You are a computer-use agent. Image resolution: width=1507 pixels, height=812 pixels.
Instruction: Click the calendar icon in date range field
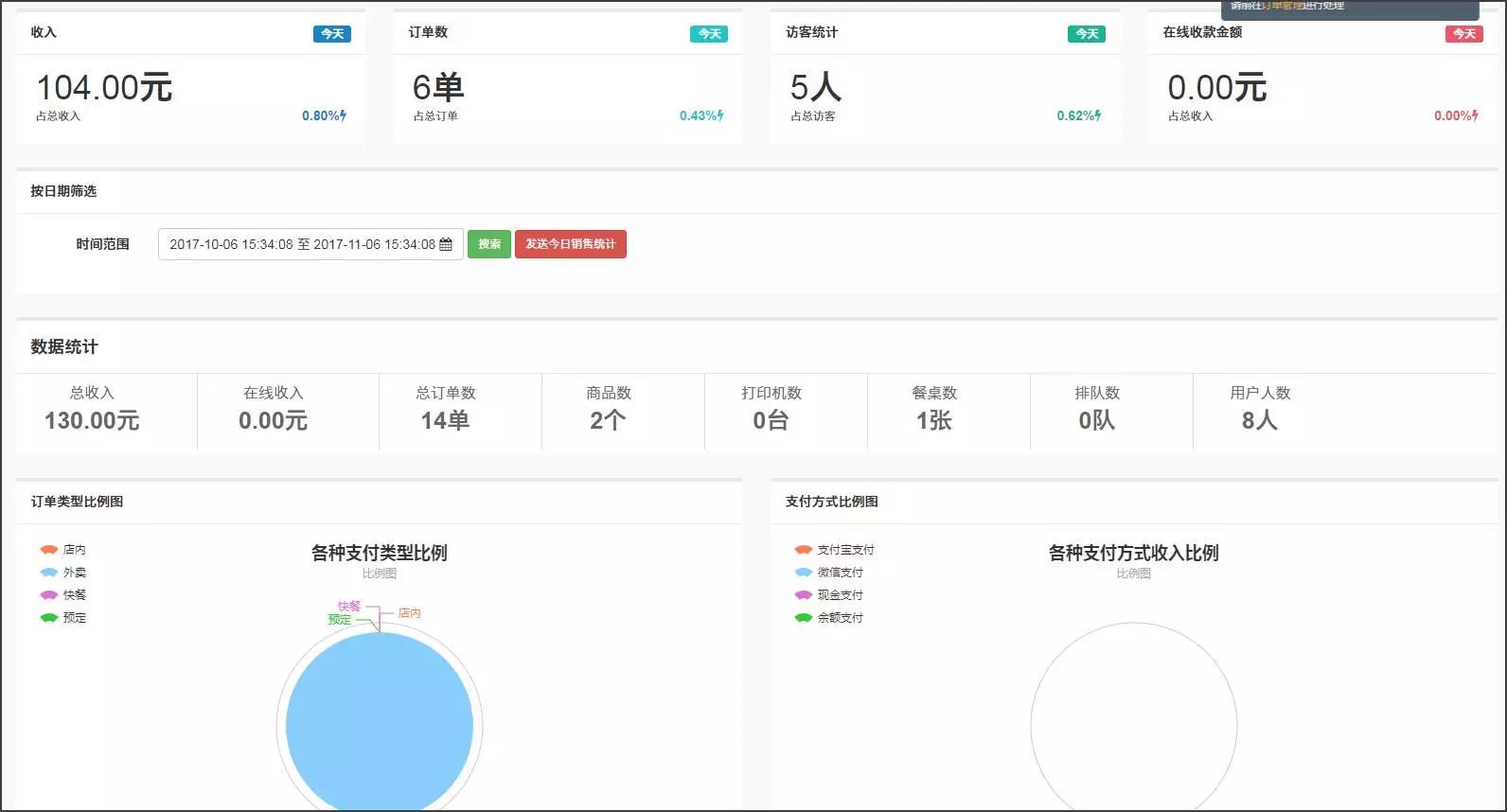446,244
